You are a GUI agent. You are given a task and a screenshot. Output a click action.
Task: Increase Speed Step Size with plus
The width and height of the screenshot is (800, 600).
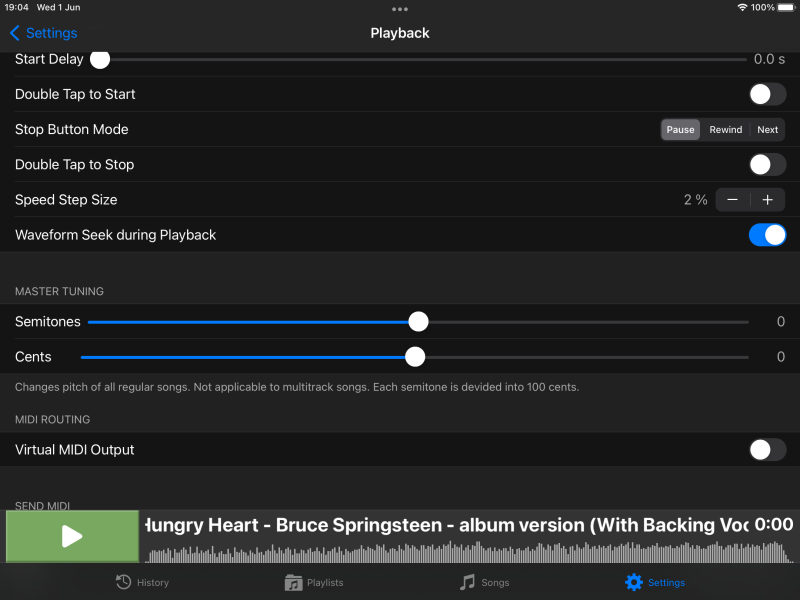(767, 199)
